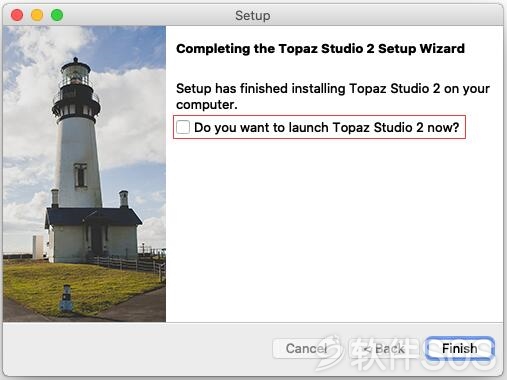This screenshot has height=380, width=507.
Task: Minimize Setup window using yellow button
Action: (37, 15)
